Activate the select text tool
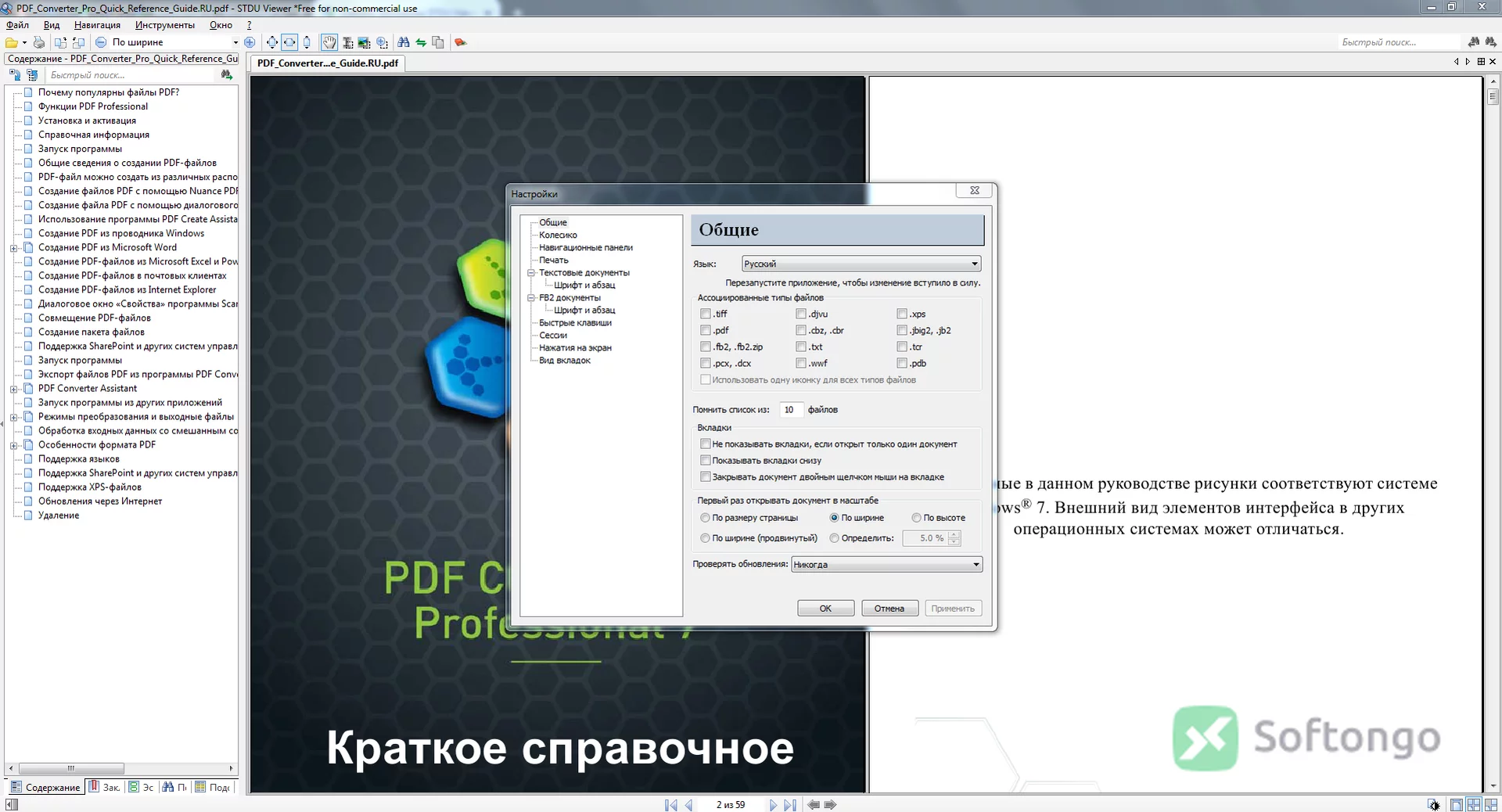This screenshot has width=1502, height=812. (347, 42)
